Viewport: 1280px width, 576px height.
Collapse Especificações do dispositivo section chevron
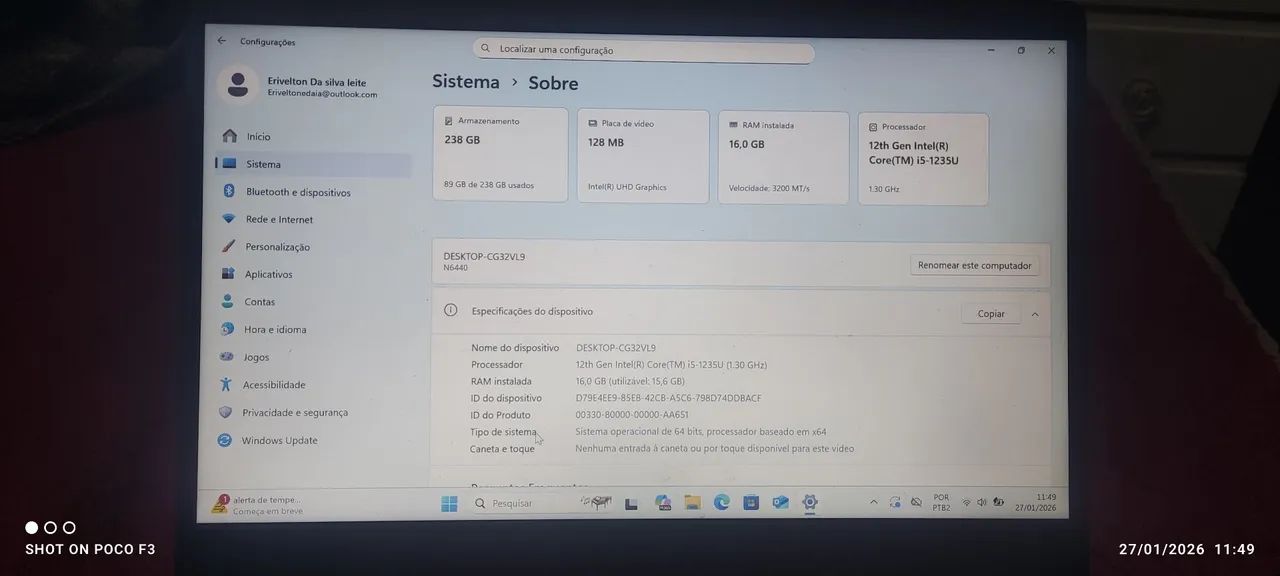[x=1034, y=314]
